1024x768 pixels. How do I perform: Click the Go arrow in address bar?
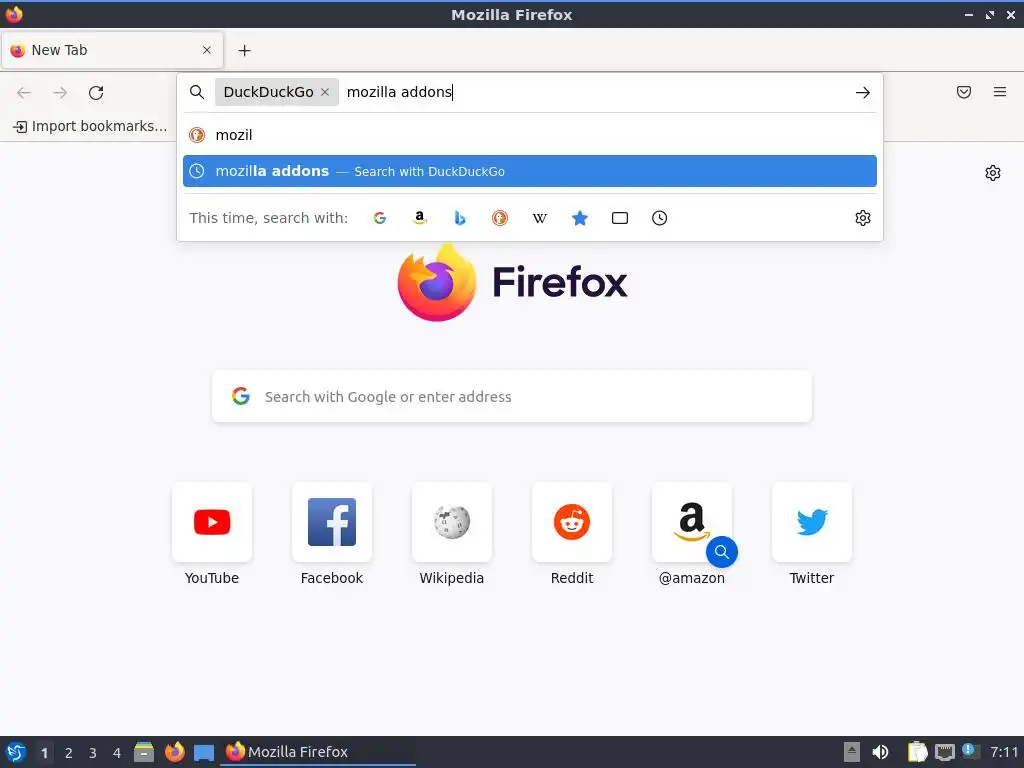coord(863,93)
